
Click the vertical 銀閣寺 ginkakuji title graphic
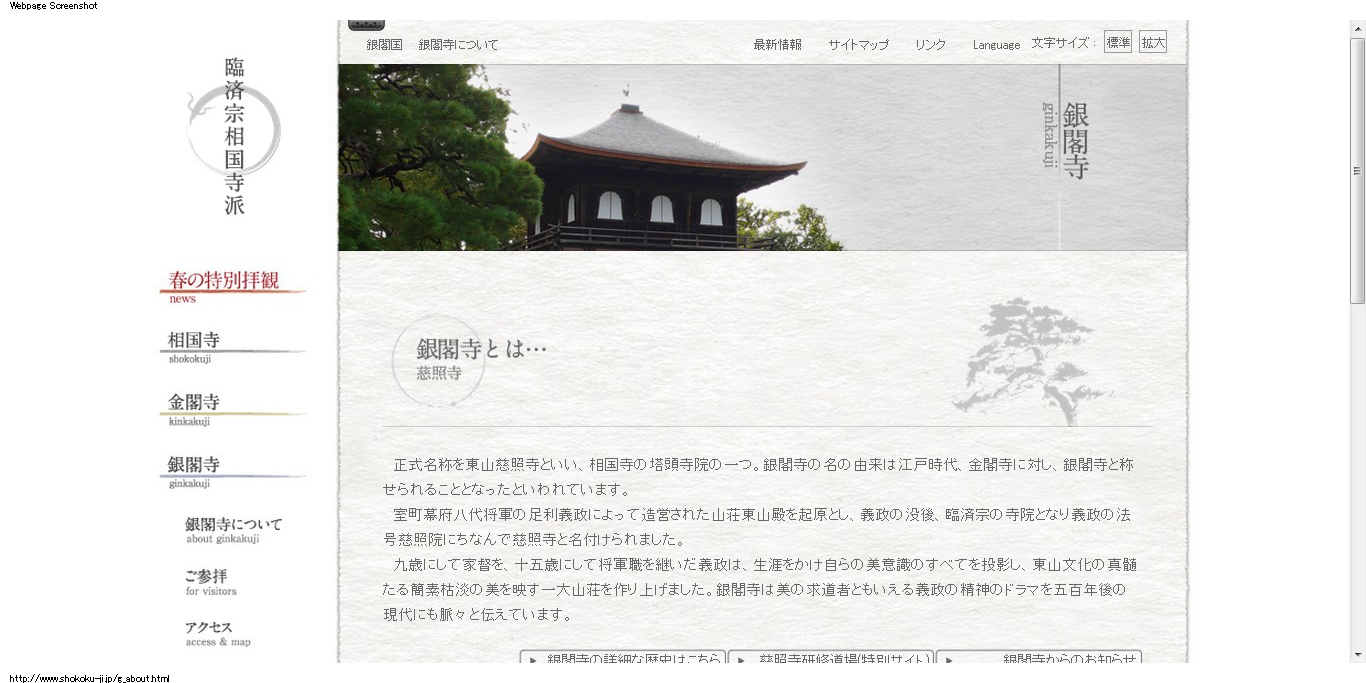(x=1066, y=140)
